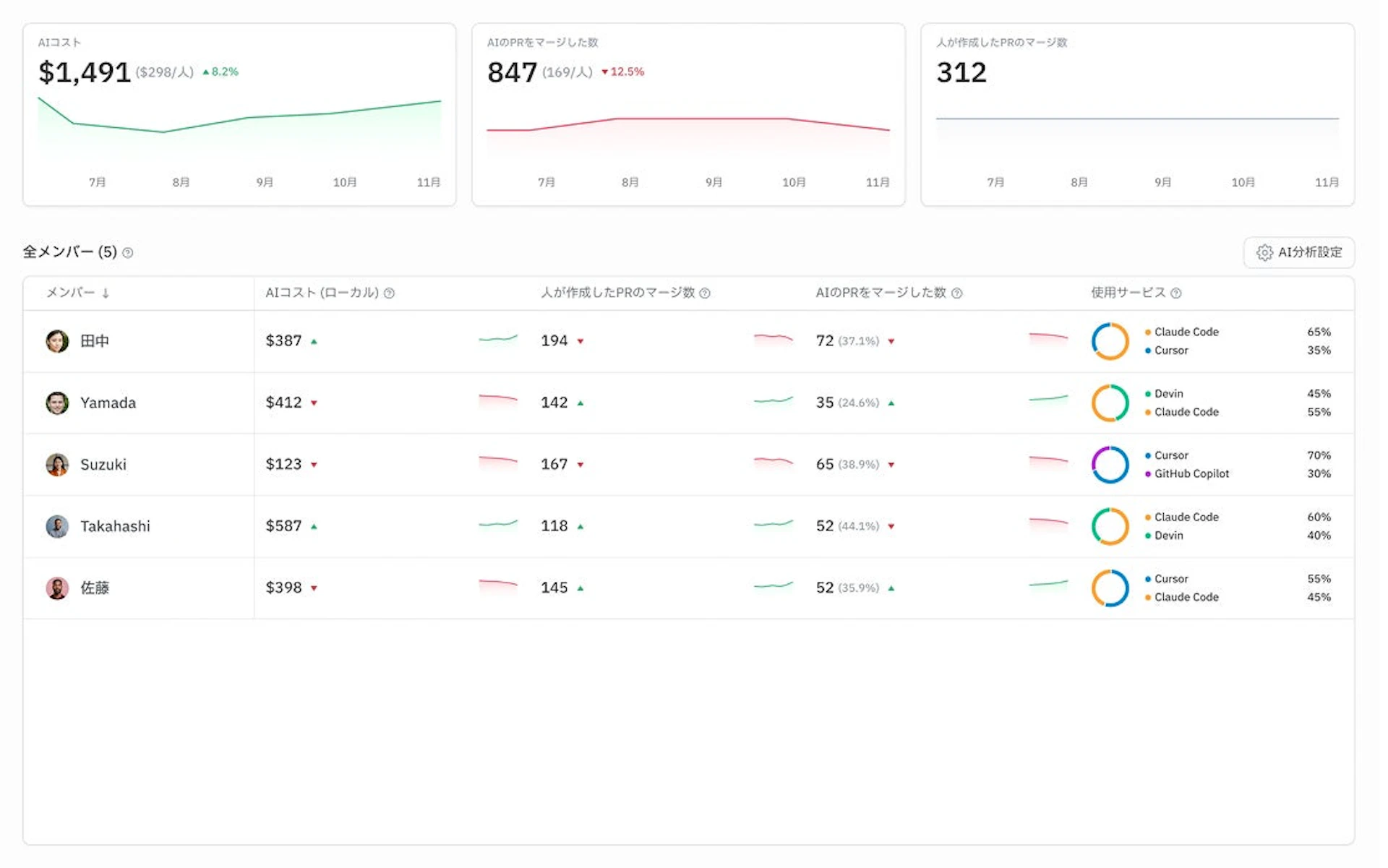Click the help icon next to AIのPRをマージした数 column

coord(957,293)
